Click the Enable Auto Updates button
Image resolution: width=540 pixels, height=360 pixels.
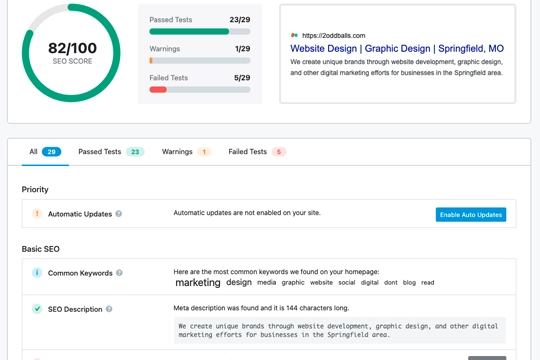(x=471, y=215)
